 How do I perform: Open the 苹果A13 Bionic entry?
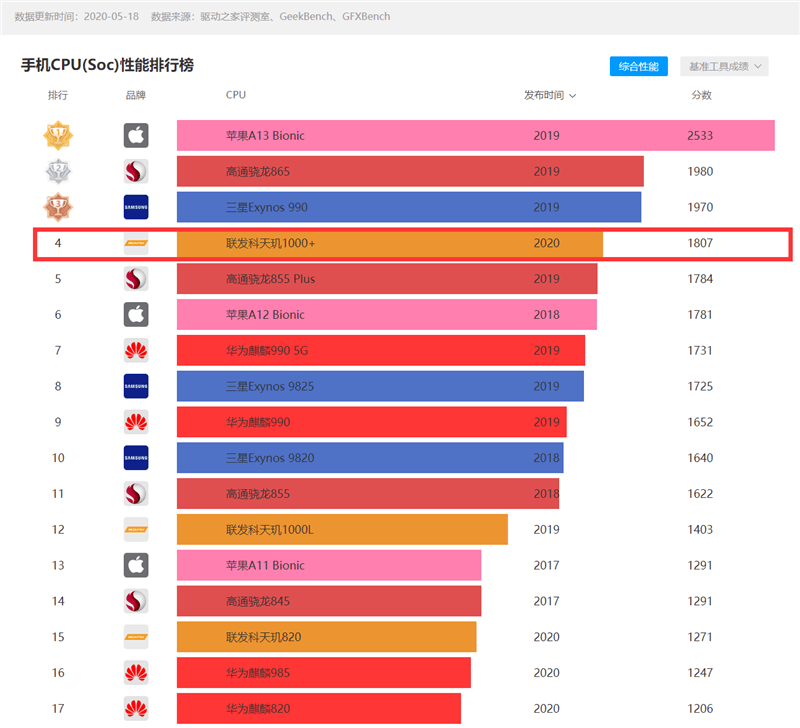pos(265,136)
